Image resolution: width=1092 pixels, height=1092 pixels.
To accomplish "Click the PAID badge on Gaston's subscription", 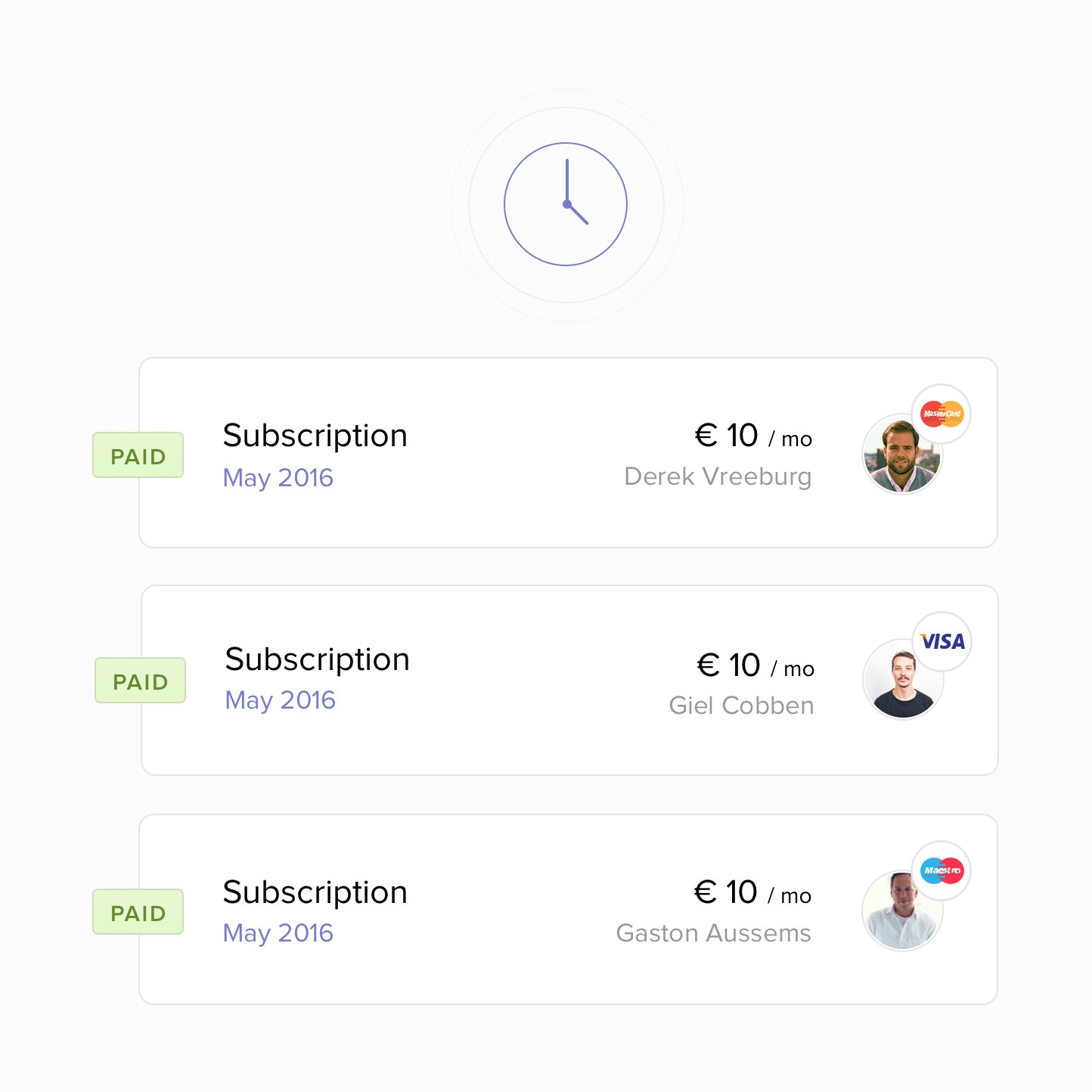I will pos(138,913).
